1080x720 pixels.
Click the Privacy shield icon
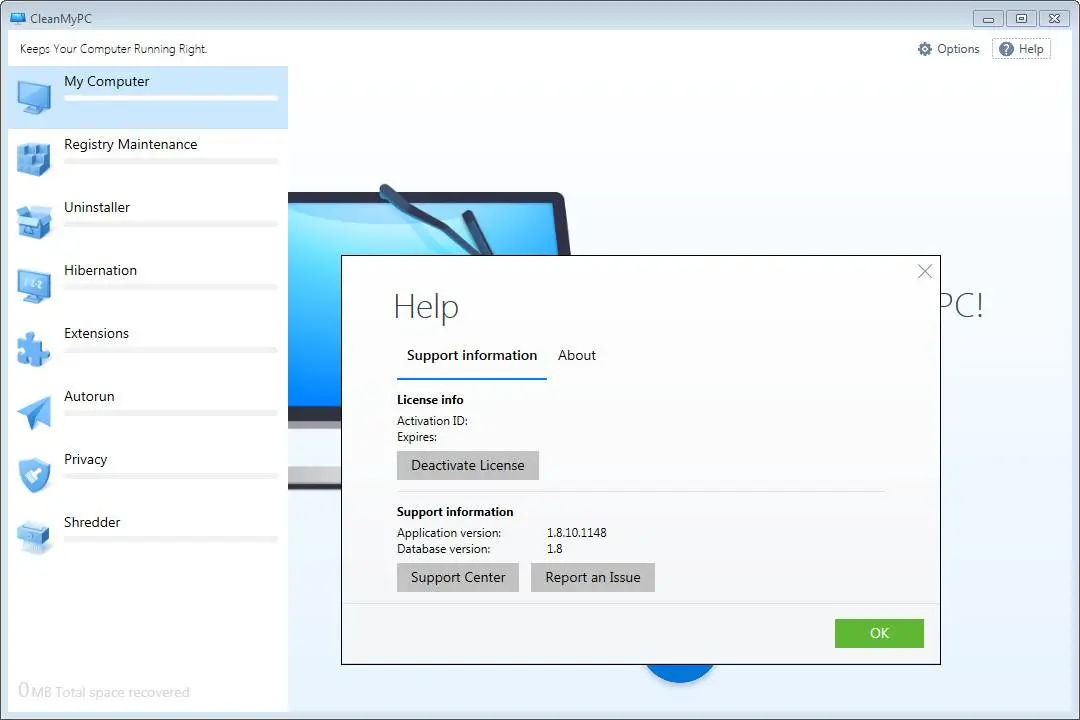[34, 475]
